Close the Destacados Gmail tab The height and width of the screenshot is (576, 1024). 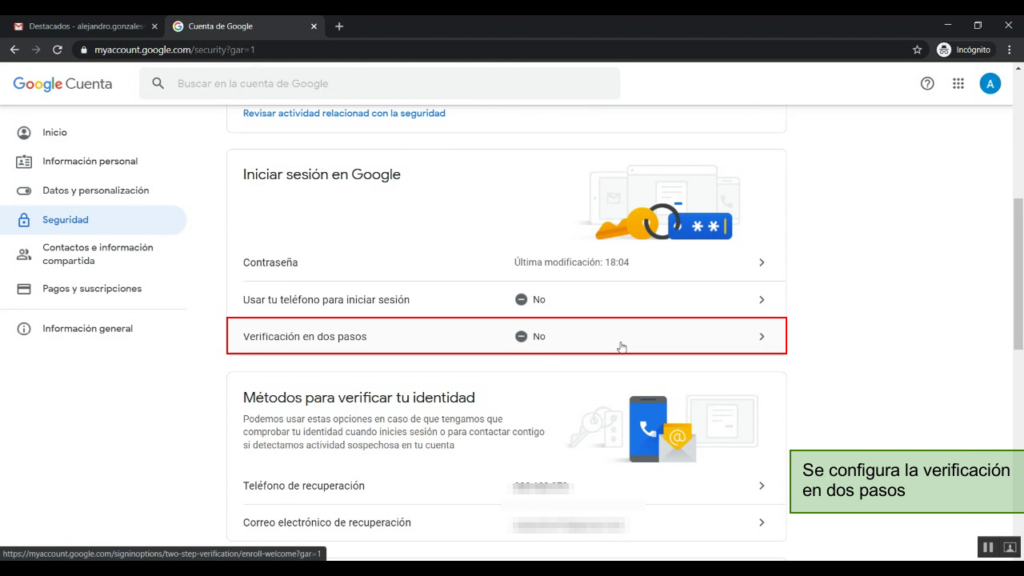tap(154, 26)
